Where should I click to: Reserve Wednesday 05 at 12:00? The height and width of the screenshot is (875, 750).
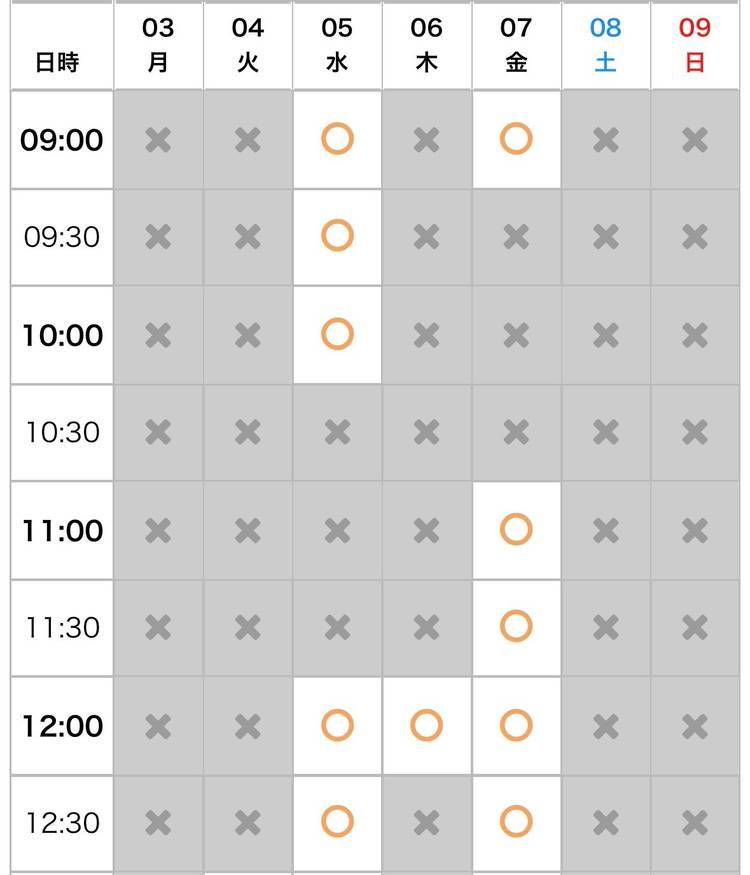pos(337,725)
